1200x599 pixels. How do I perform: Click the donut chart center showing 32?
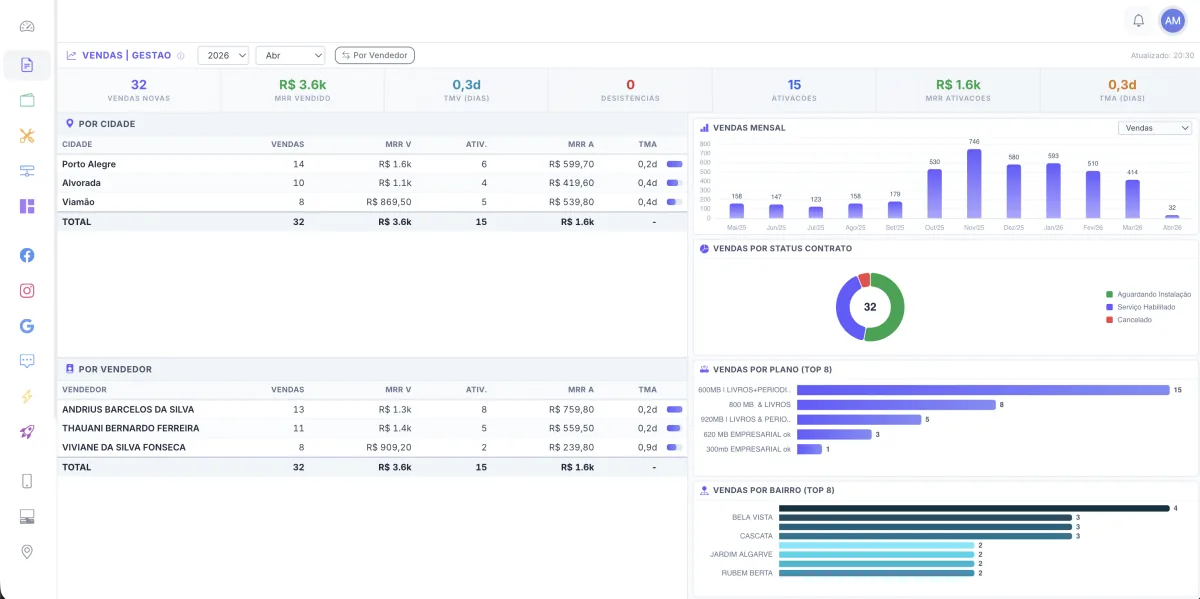[x=870, y=307]
